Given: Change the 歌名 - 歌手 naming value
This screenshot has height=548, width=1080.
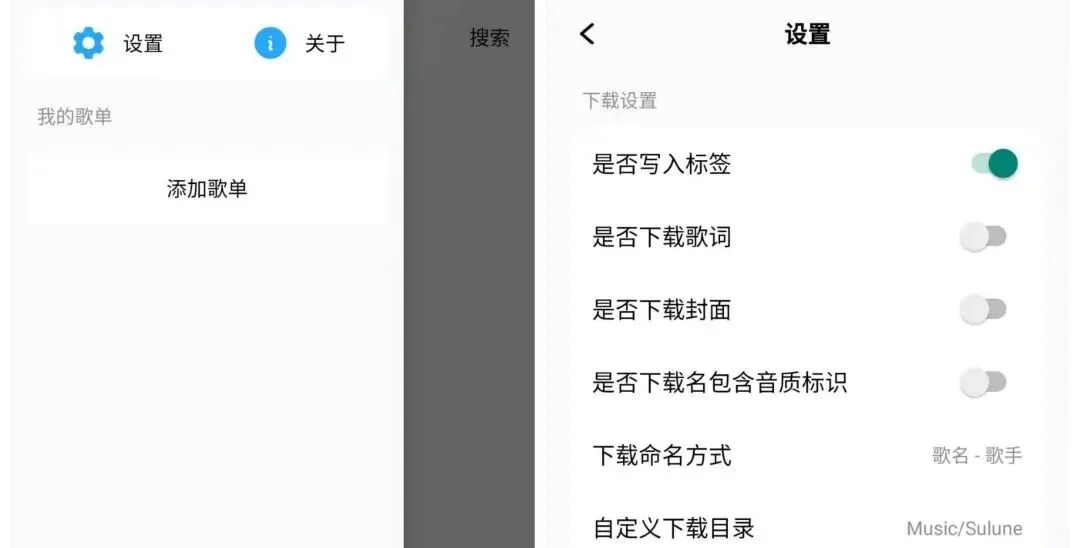Looking at the screenshot, I should pos(977,455).
